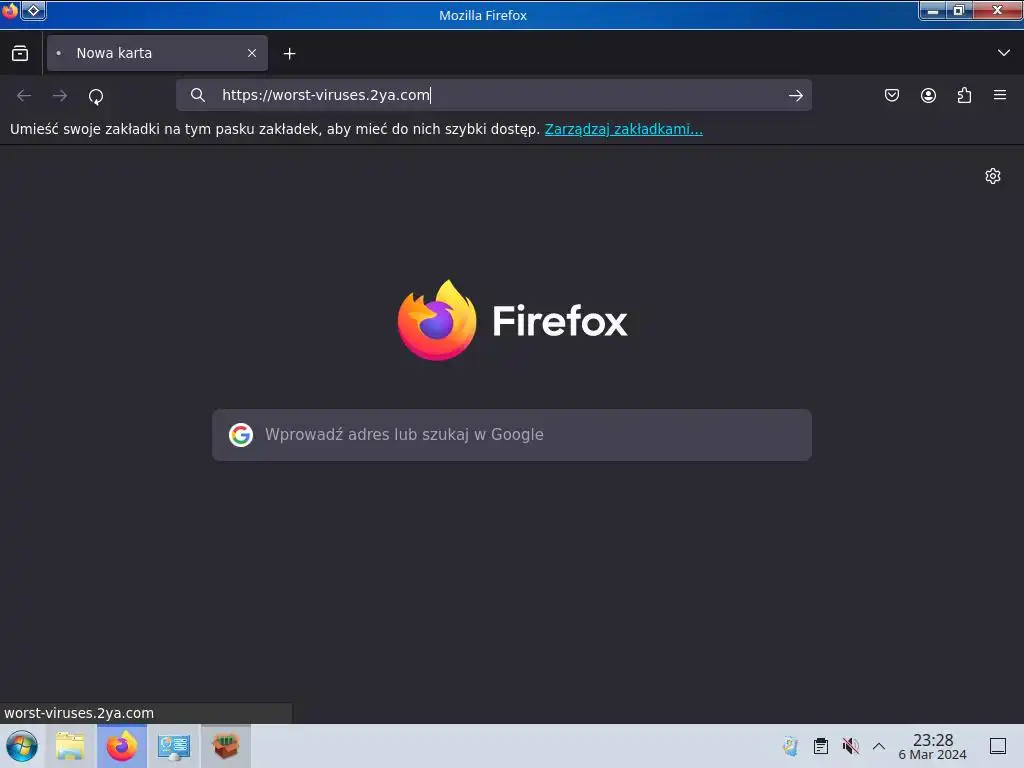Expand hidden system tray icons
The image size is (1024, 768).
879,746
